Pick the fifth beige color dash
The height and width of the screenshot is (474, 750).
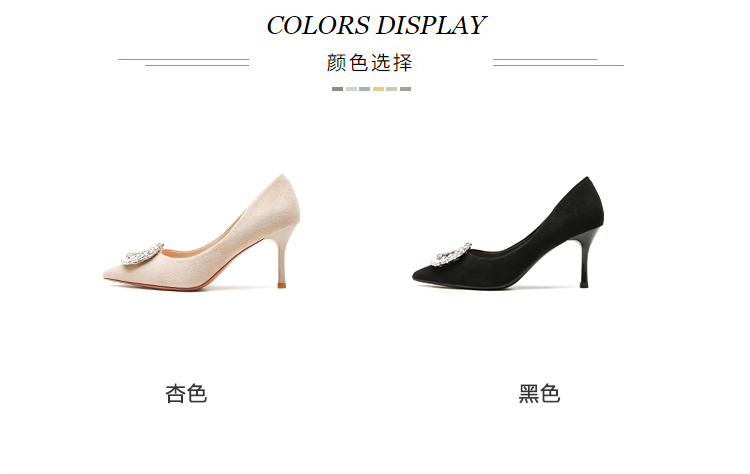392,89
